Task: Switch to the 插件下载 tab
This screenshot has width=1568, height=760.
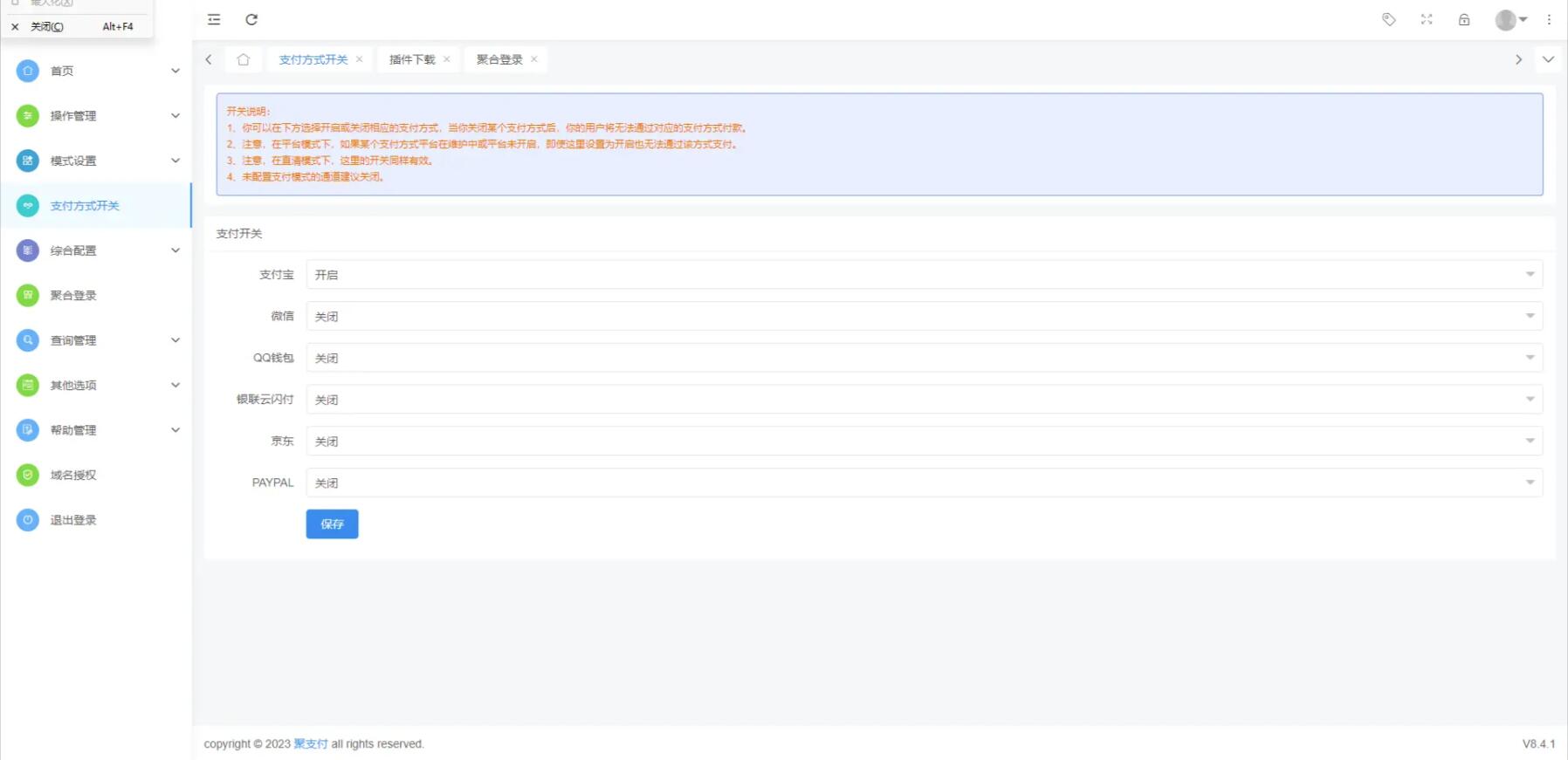Action: [412, 59]
